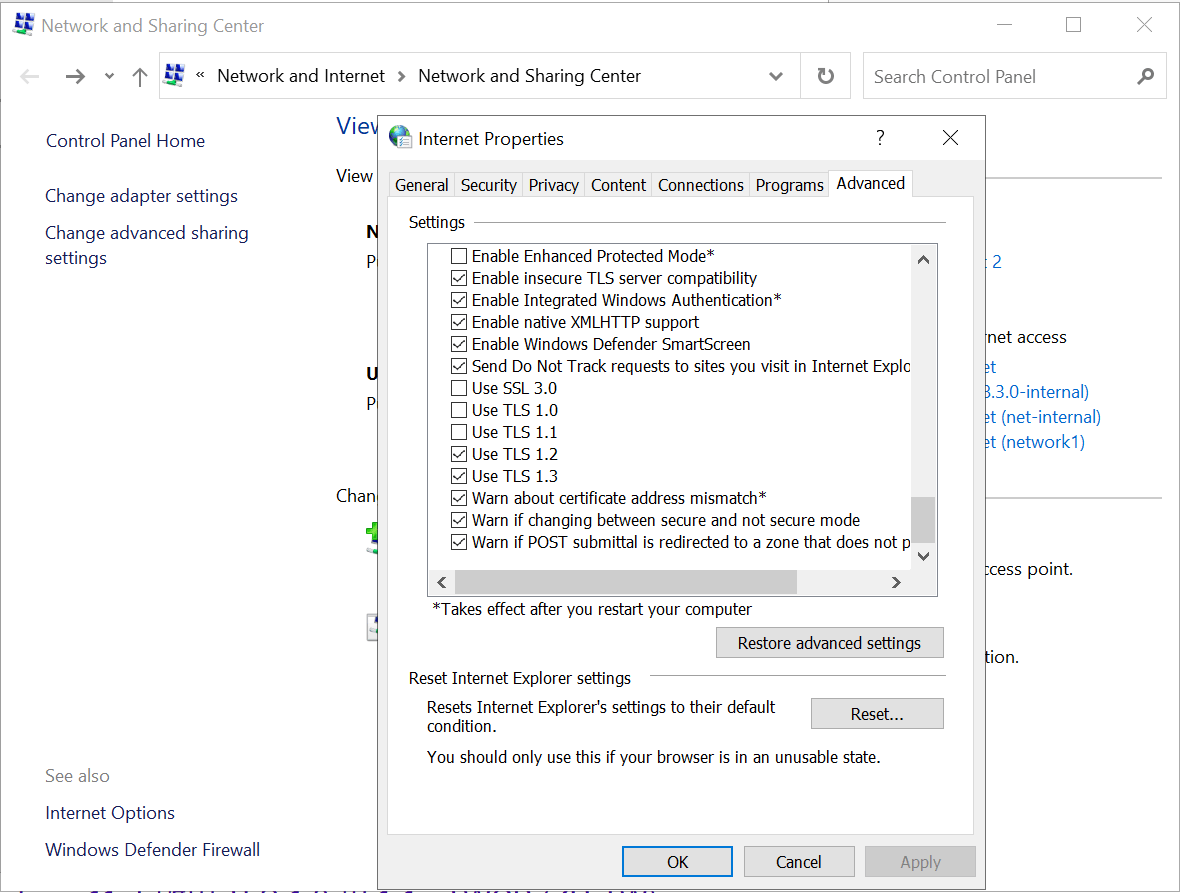Image resolution: width=1180 pixels, height=893 pixels.
Task: Click the Network and Sharing Center title icon
Action: tap(24, 24)
